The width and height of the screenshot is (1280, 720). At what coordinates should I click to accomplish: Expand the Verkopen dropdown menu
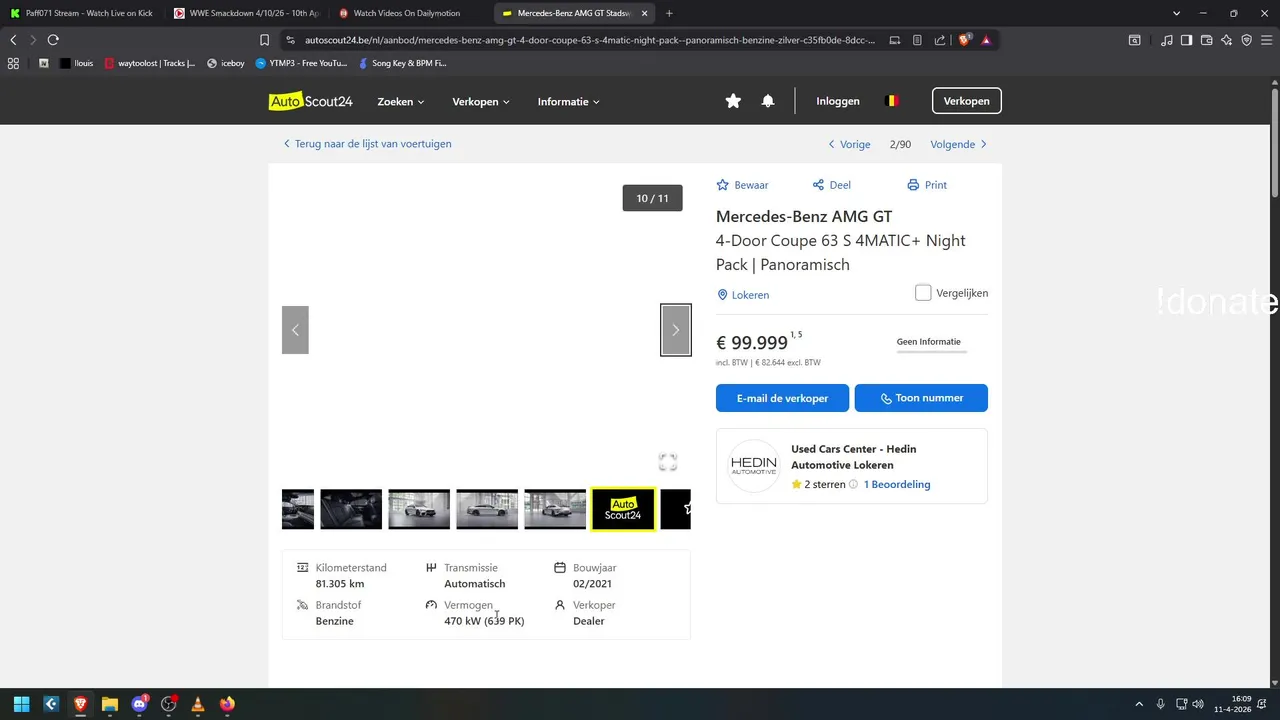[481, 101]
